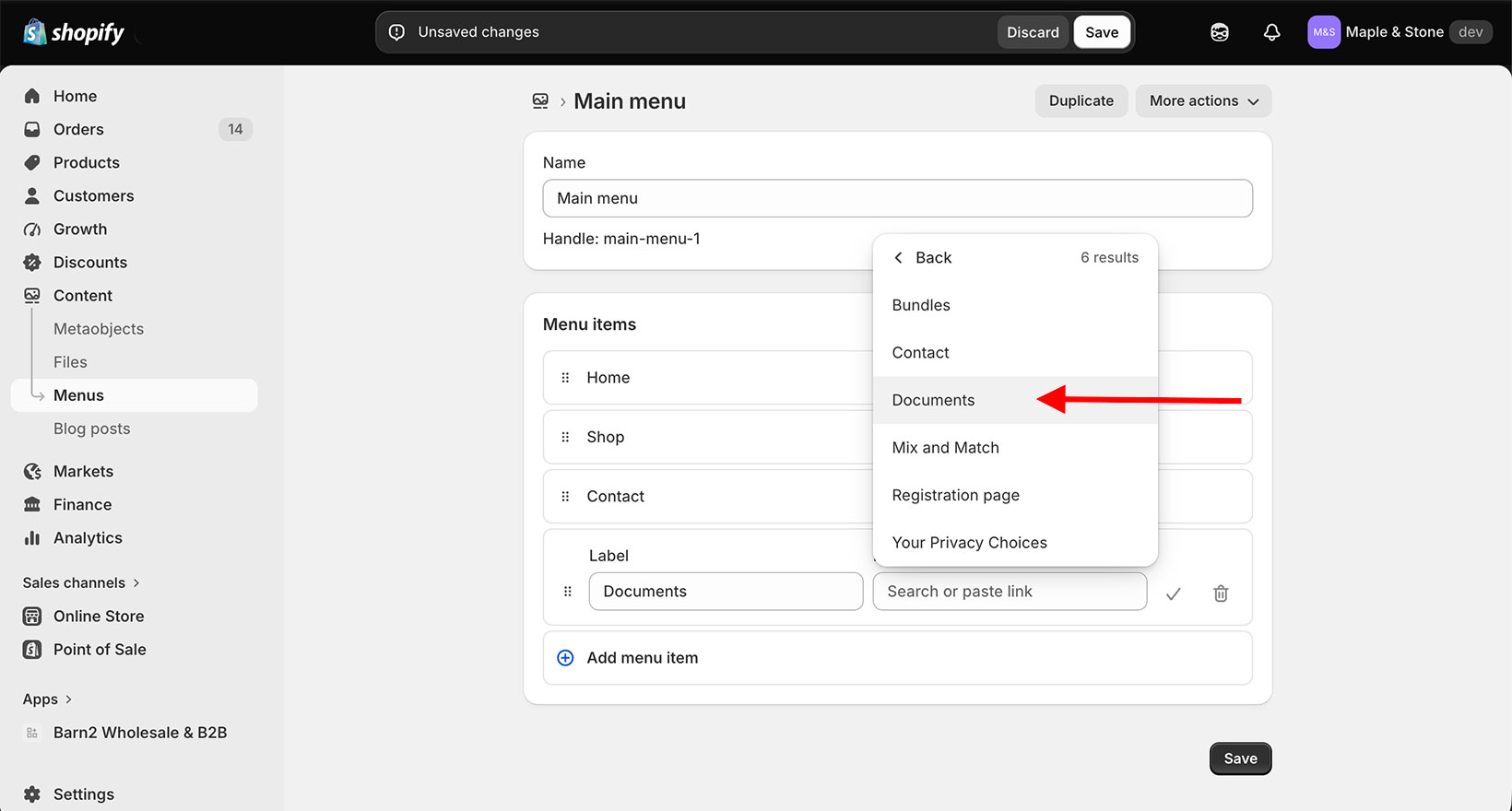Duplicate the Main menu
This screenshot has width=1512, height=811.
pos(1081,101)
